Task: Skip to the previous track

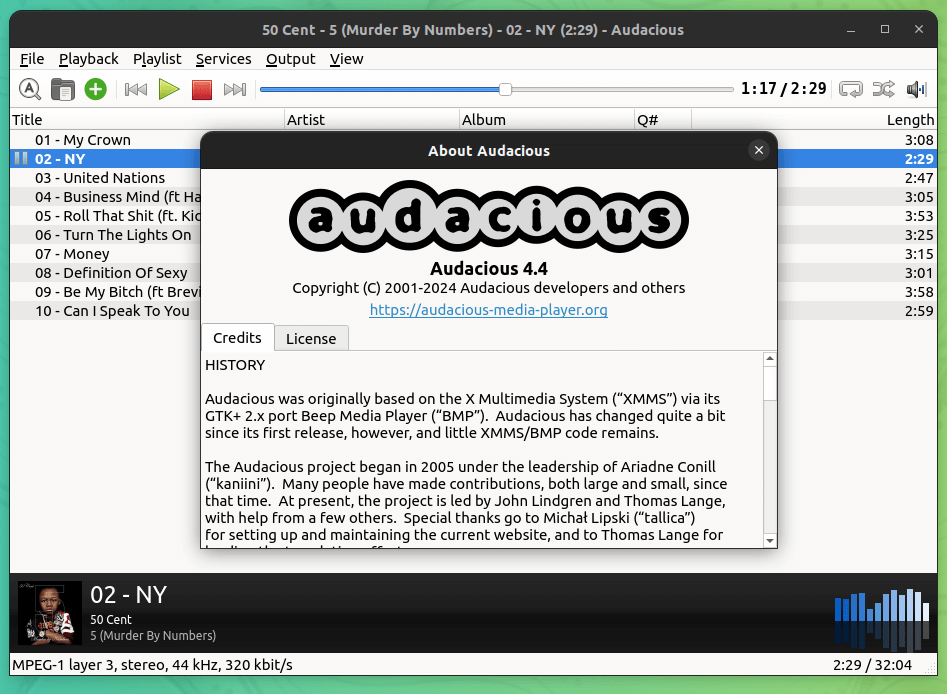Action: 135,89
